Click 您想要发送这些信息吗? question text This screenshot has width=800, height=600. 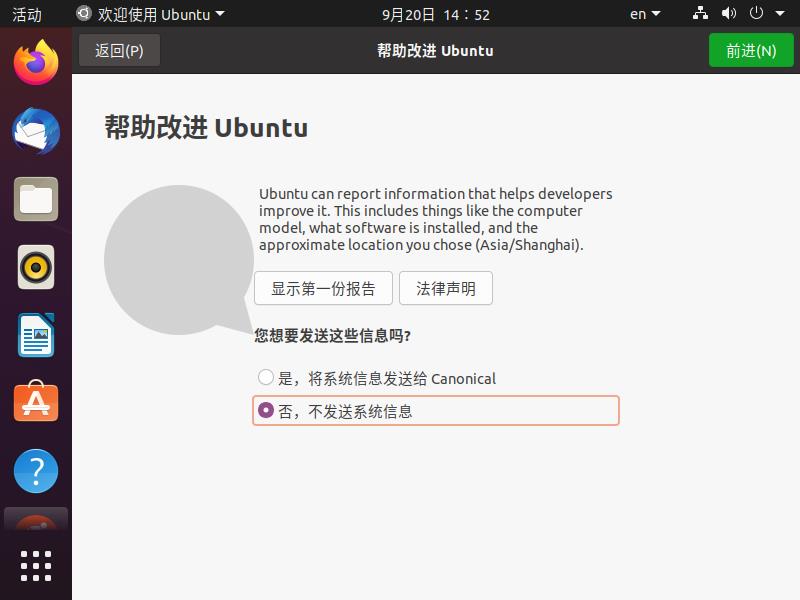coord(333,335)
